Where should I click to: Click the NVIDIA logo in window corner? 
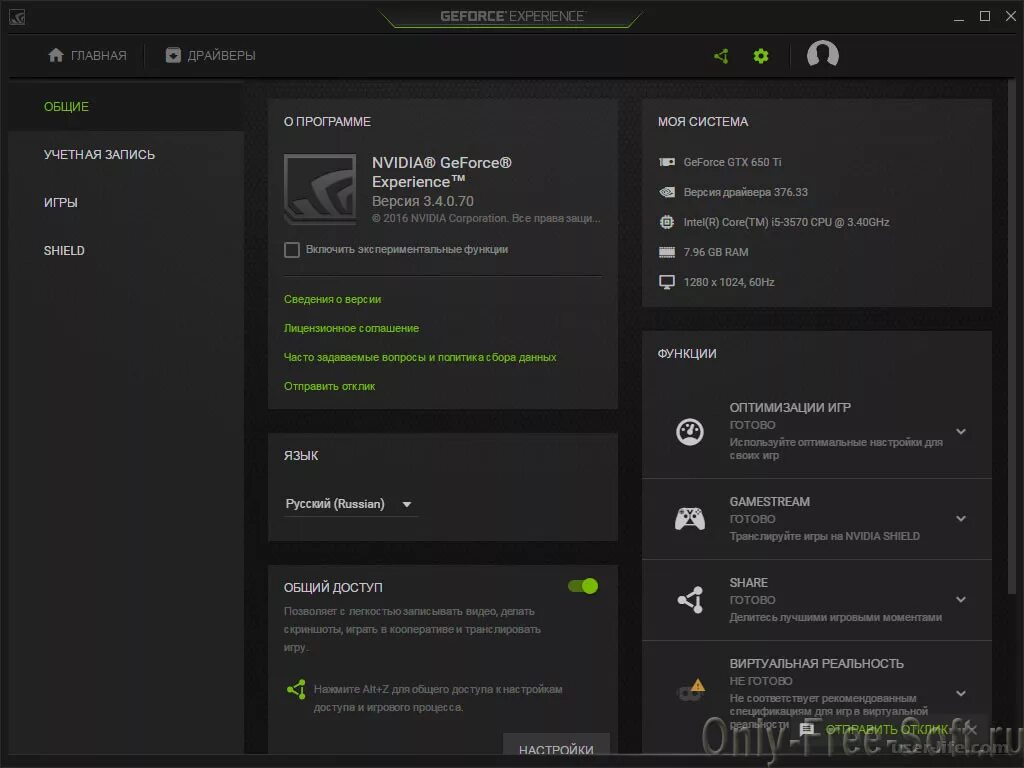(17, 17)
